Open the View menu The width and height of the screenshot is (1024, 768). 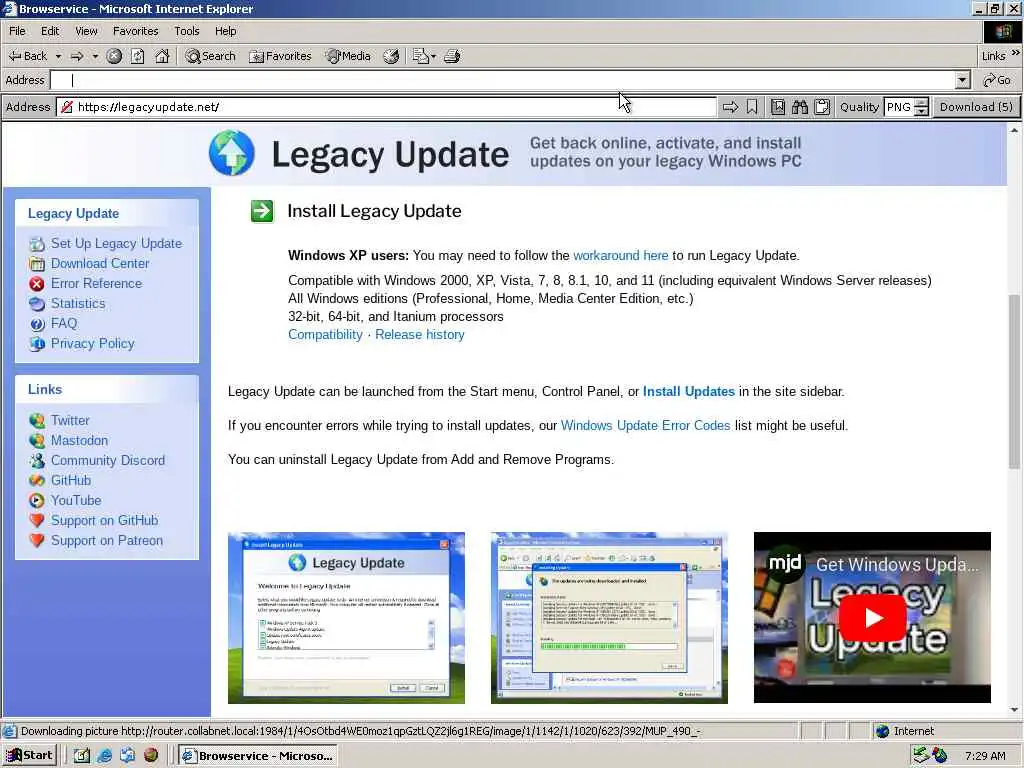point(86,31)
